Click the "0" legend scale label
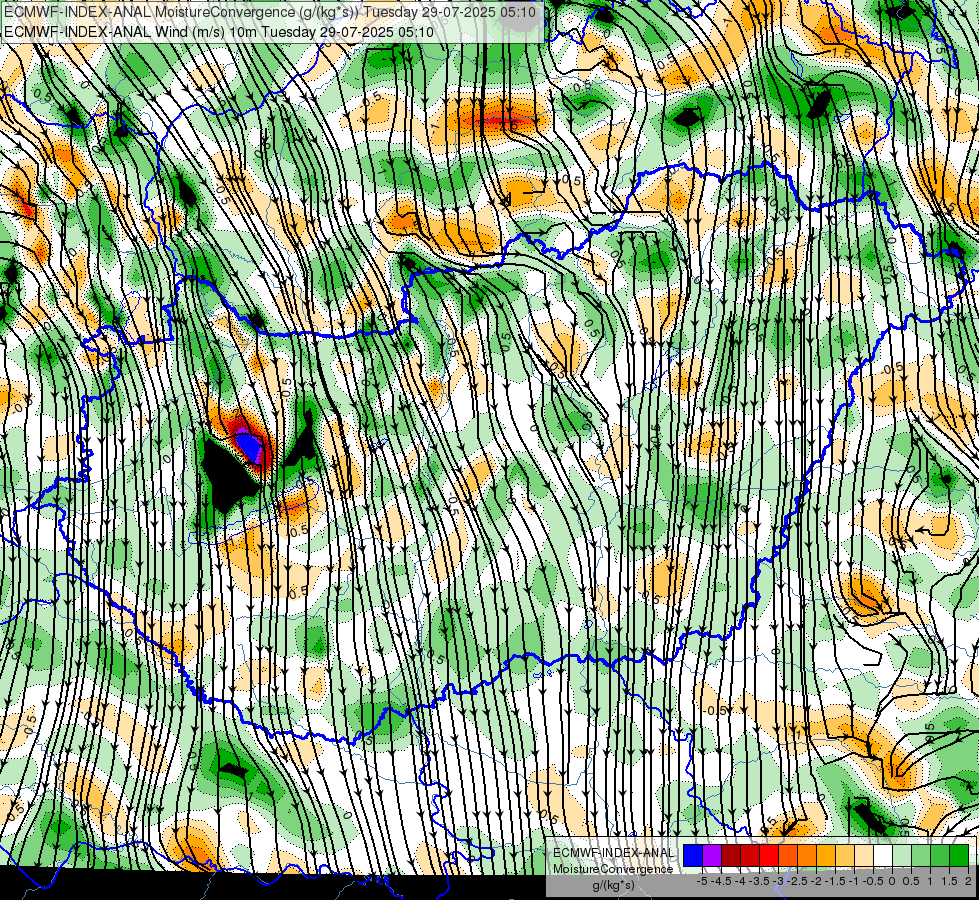The image size is (979, 900). pos(892,881)
